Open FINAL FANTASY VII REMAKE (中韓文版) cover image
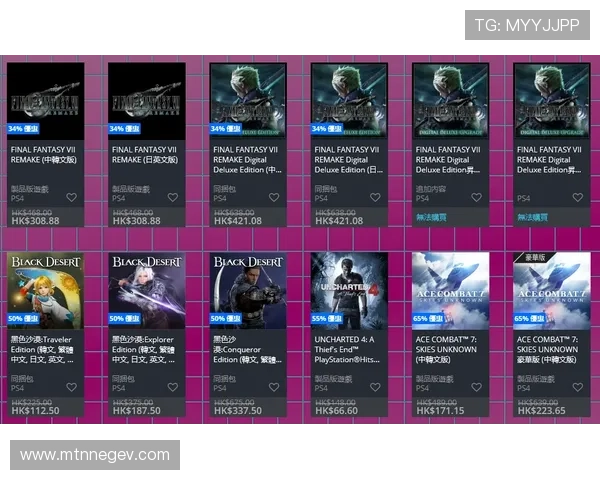Screen dimensions: 600x480 click(x=46, y=97)
